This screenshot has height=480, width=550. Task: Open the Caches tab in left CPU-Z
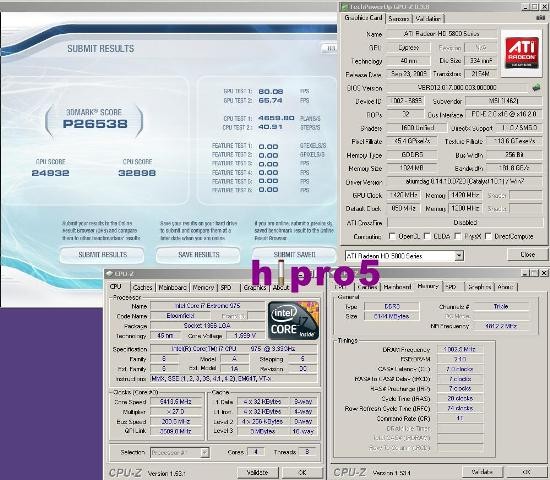pos(142,287)
